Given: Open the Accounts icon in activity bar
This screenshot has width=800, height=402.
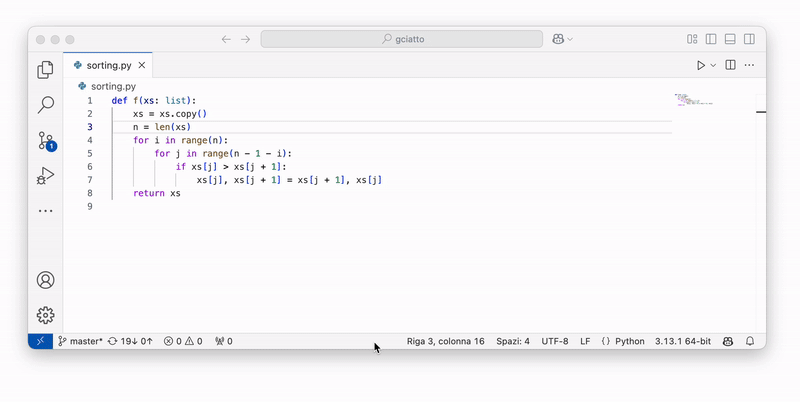Looking at the screenshot, I should 45,280.
